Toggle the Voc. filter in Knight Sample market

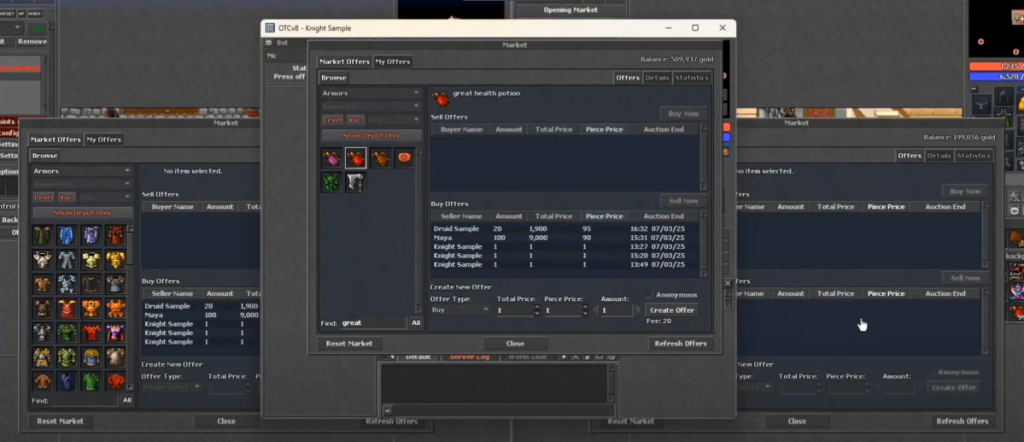pyautogui.click(x=355, y=120)
